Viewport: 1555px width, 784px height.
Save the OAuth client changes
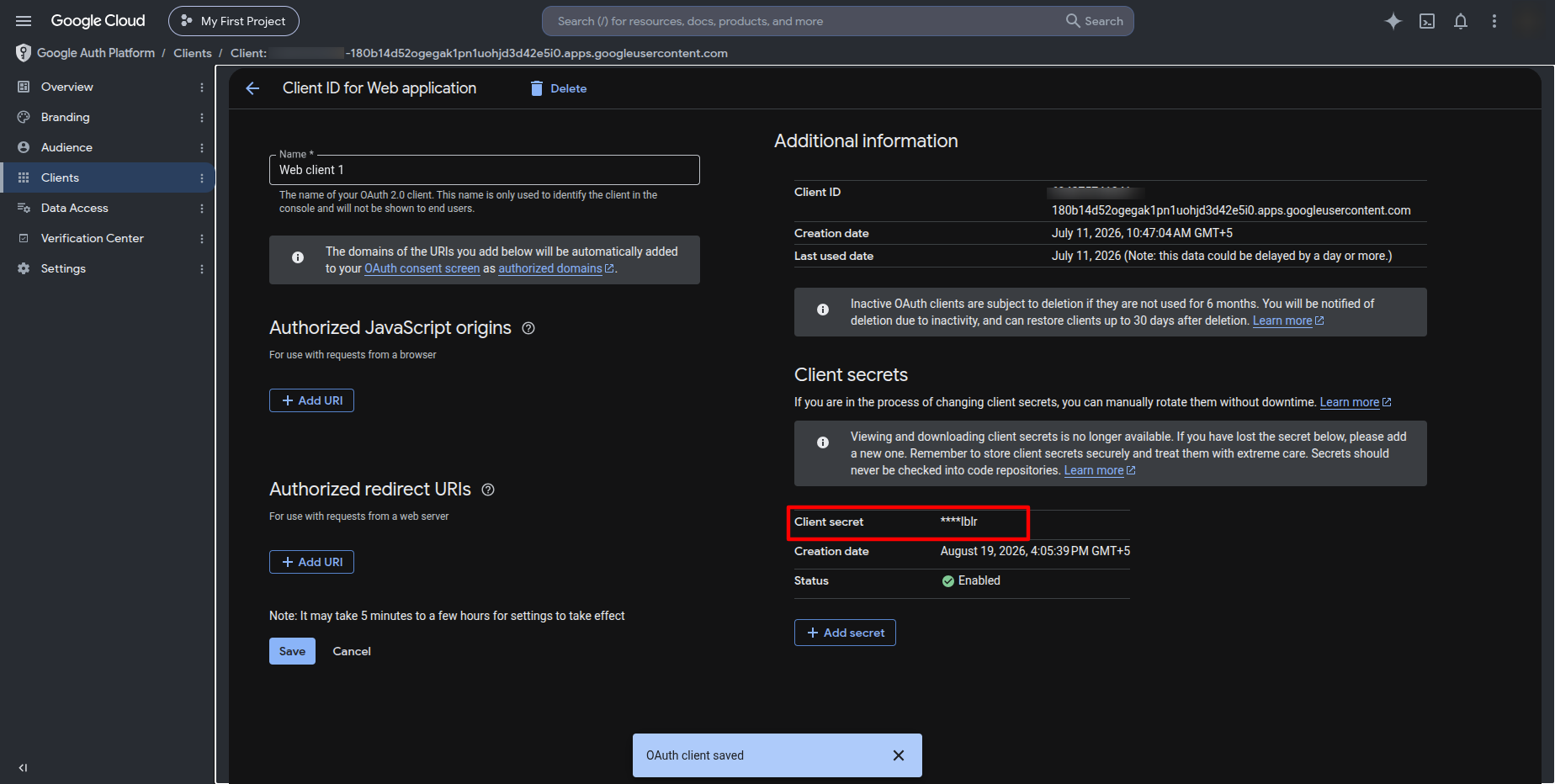(292, 651)
